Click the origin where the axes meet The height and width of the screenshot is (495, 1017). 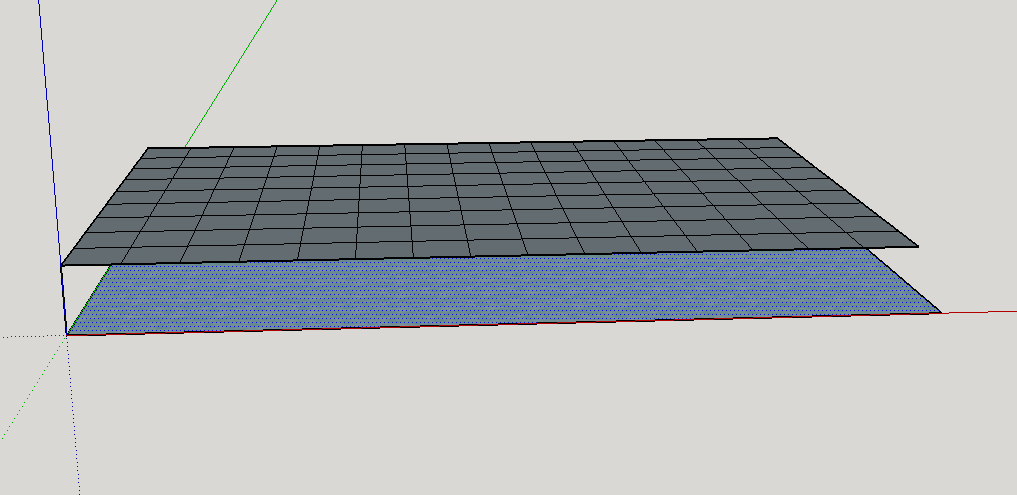click(x=67, y=335)
